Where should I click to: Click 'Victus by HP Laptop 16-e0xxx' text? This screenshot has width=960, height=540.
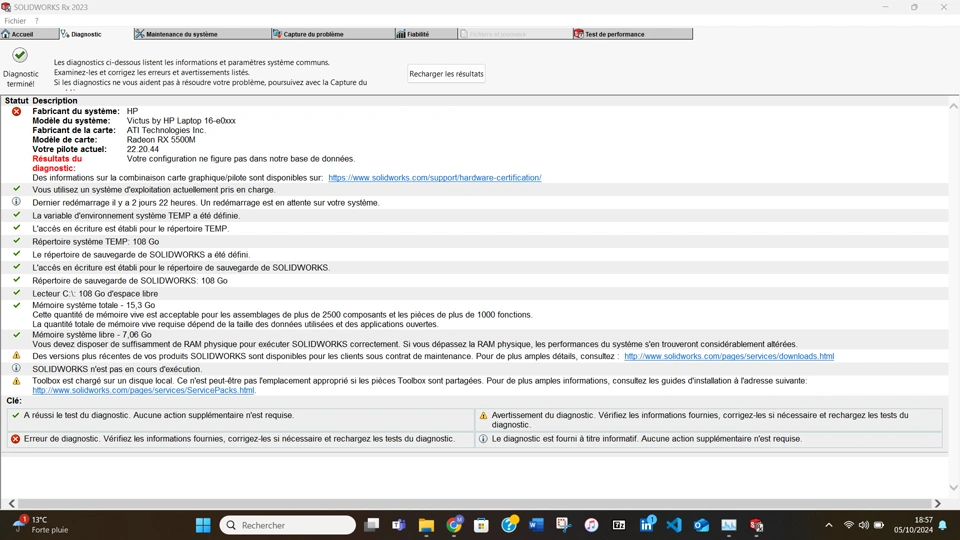pyautogui.click(x=181, y=121)
